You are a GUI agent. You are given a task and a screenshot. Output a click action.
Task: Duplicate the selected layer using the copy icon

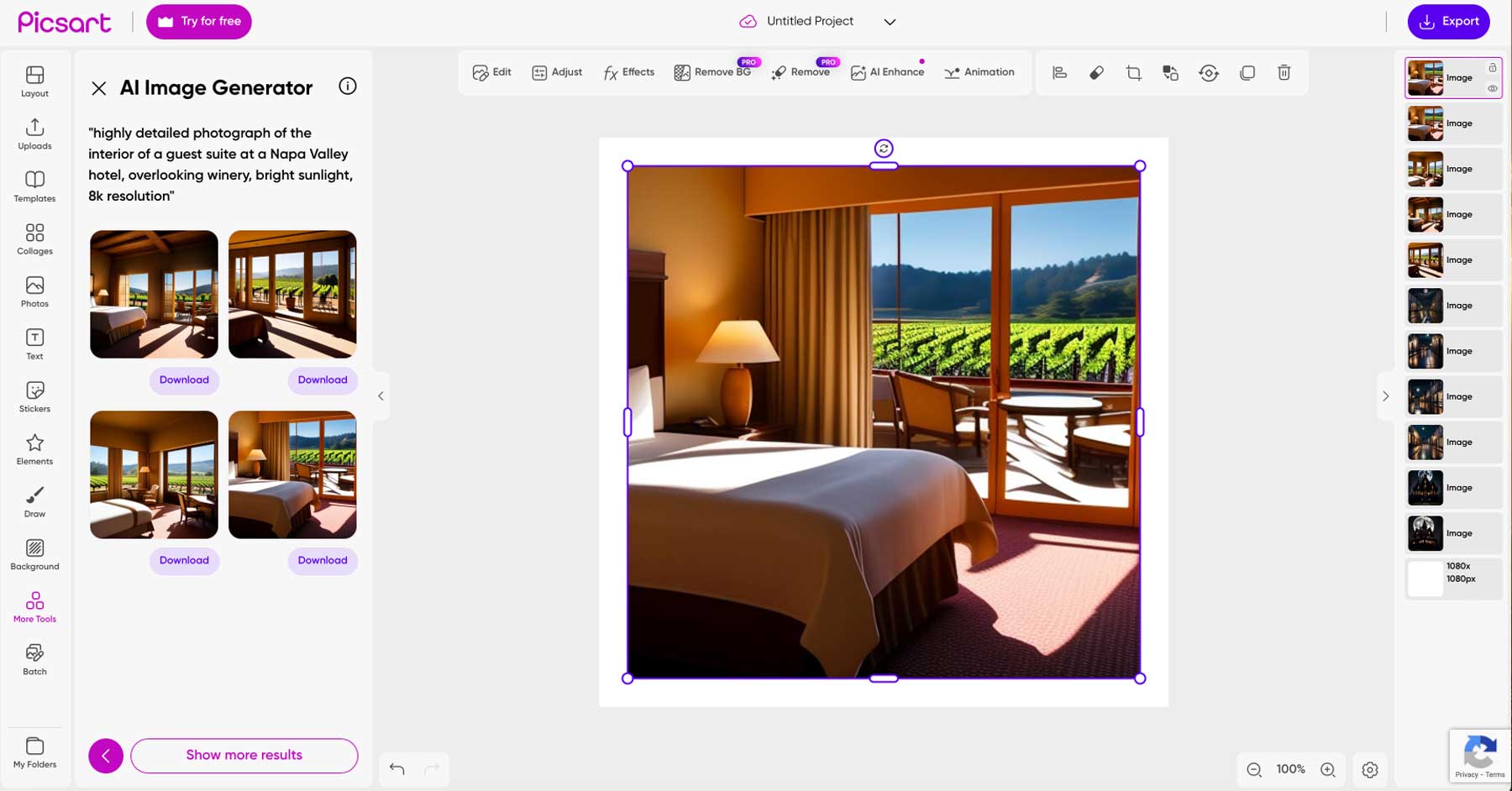(1247, 73)
